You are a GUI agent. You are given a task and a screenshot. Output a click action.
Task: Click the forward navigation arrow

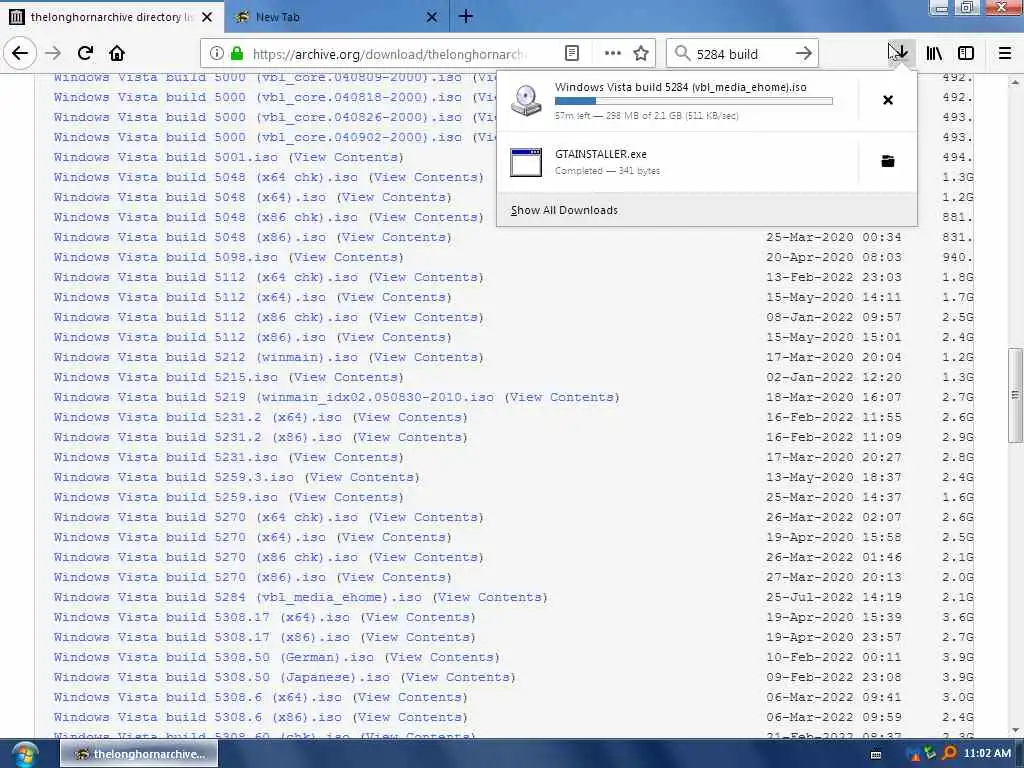tap(53, 53)
